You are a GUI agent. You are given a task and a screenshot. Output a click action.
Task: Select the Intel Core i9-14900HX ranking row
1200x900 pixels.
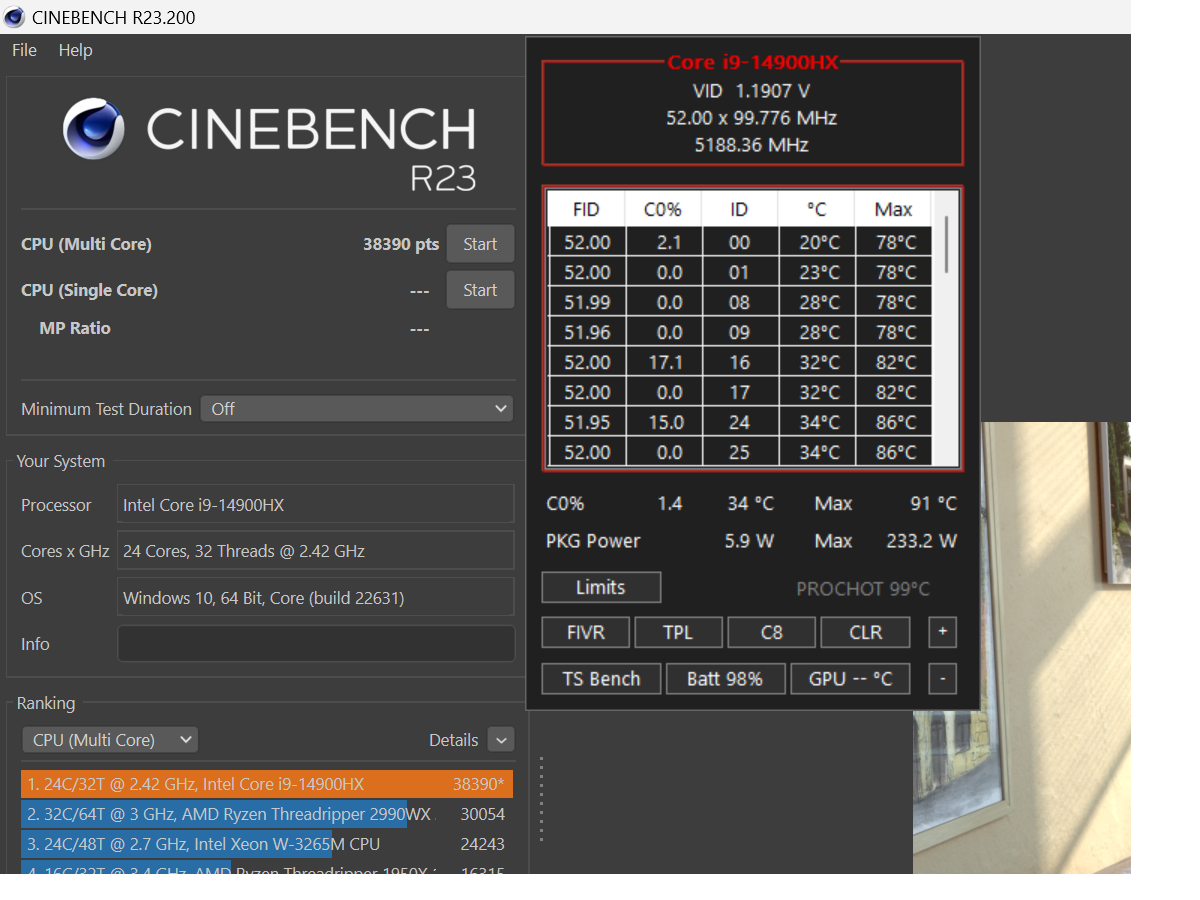click(266, 784)
